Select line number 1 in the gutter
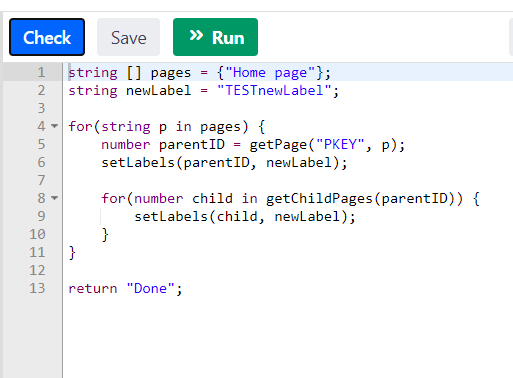Screen dimensions: 513x378 [x=41, y=72]
